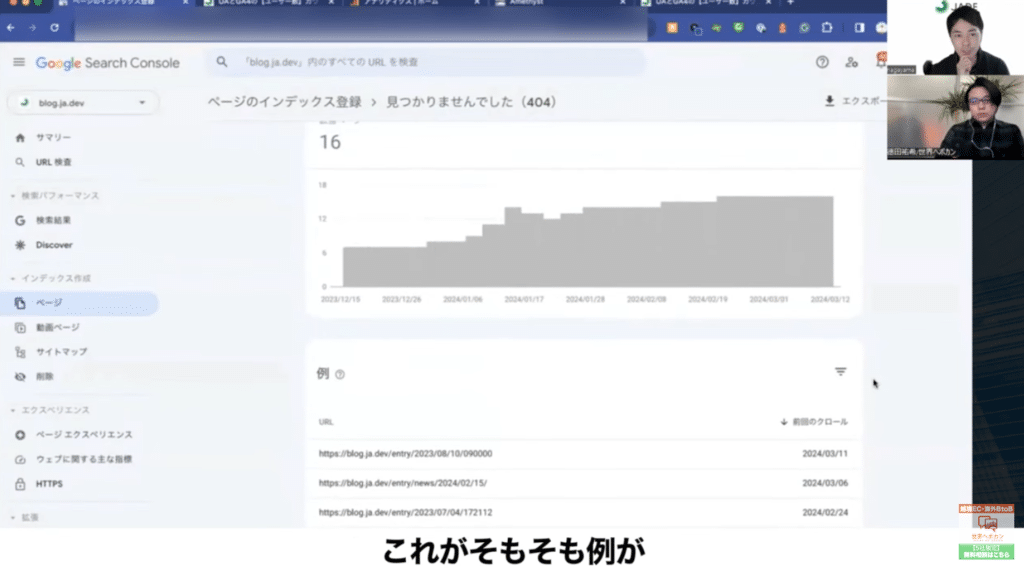Click crawl date 2024/02/24
This screenshot has width=1024, height=572.
825,513
